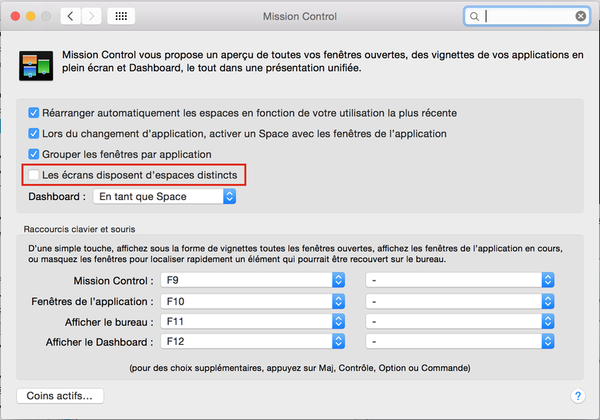Go back with the left chevron button
The image size is (600, 420).
coord(70,16)
